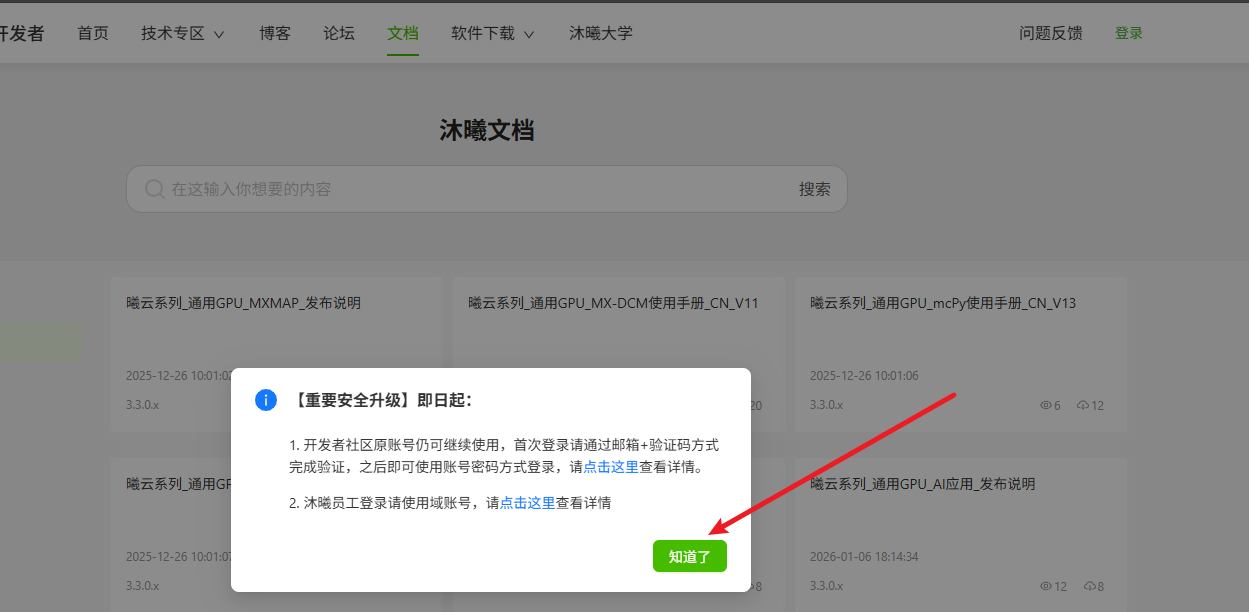The height and width of the screenshot is (612, 1249).
Task: Click the magnifier icon in the search box
Action: pos(154,189)
